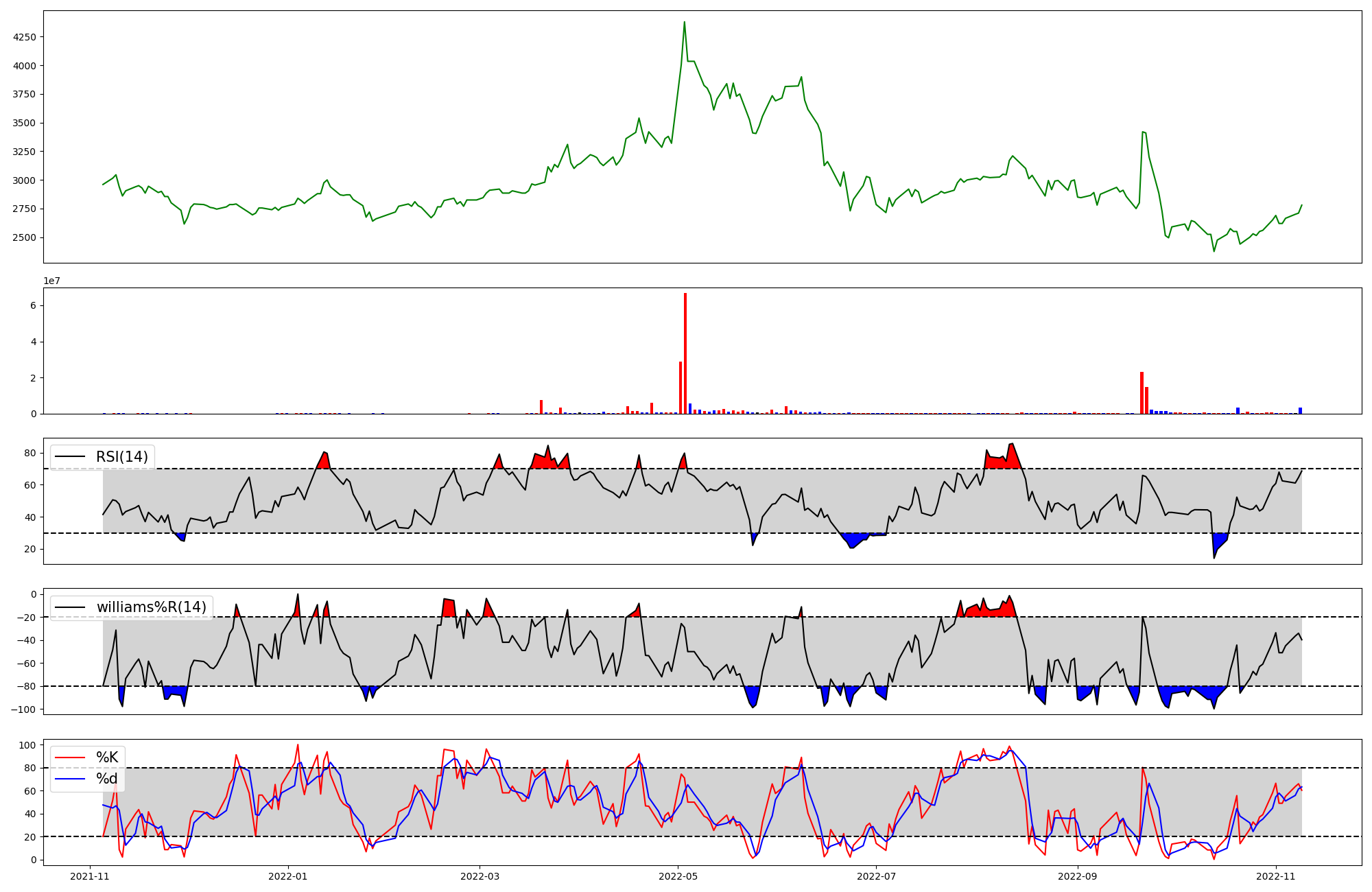
Task: Click the williams%R(14) legend label
Action: [x=151, y=607]
